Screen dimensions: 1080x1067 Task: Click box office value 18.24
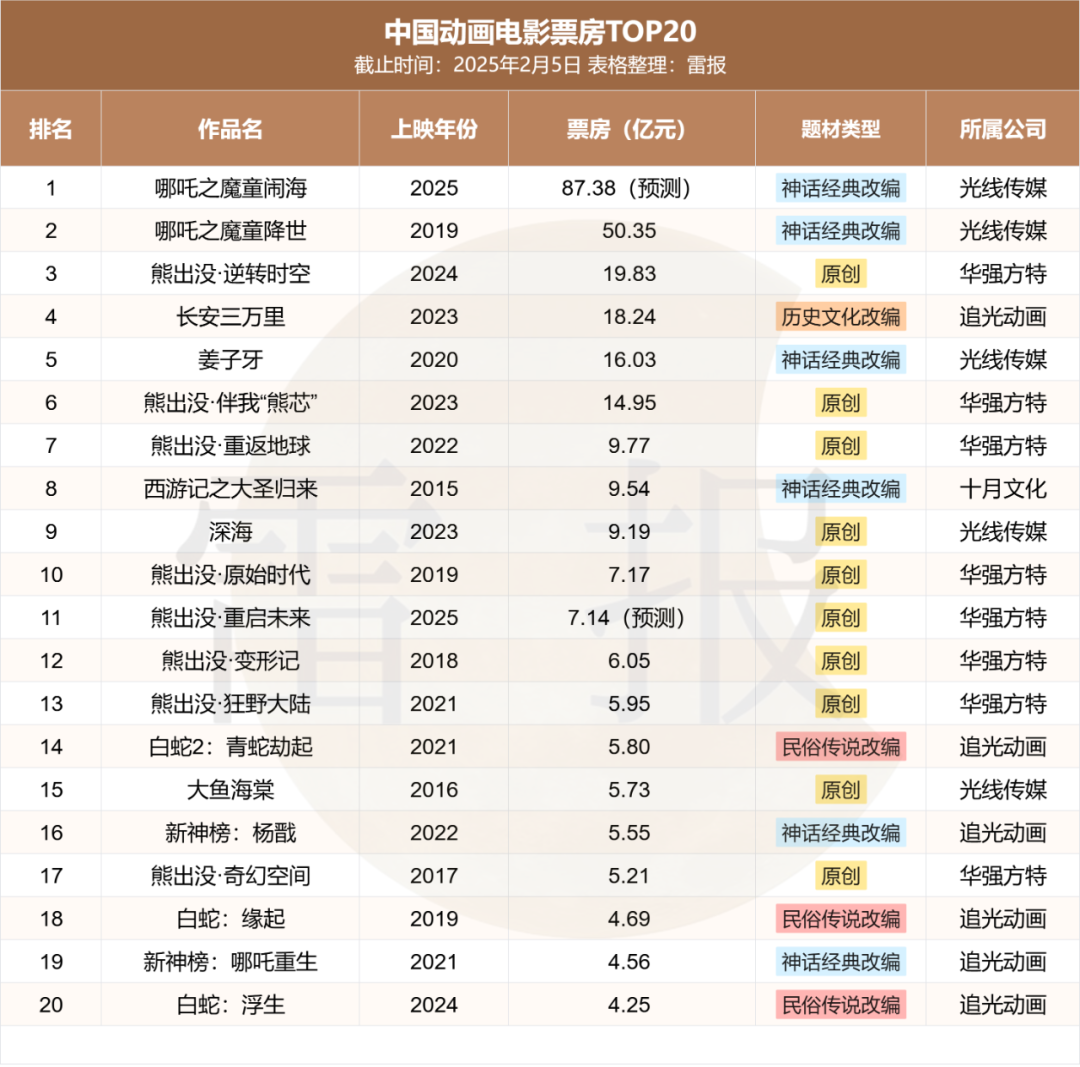click(629, 317)
